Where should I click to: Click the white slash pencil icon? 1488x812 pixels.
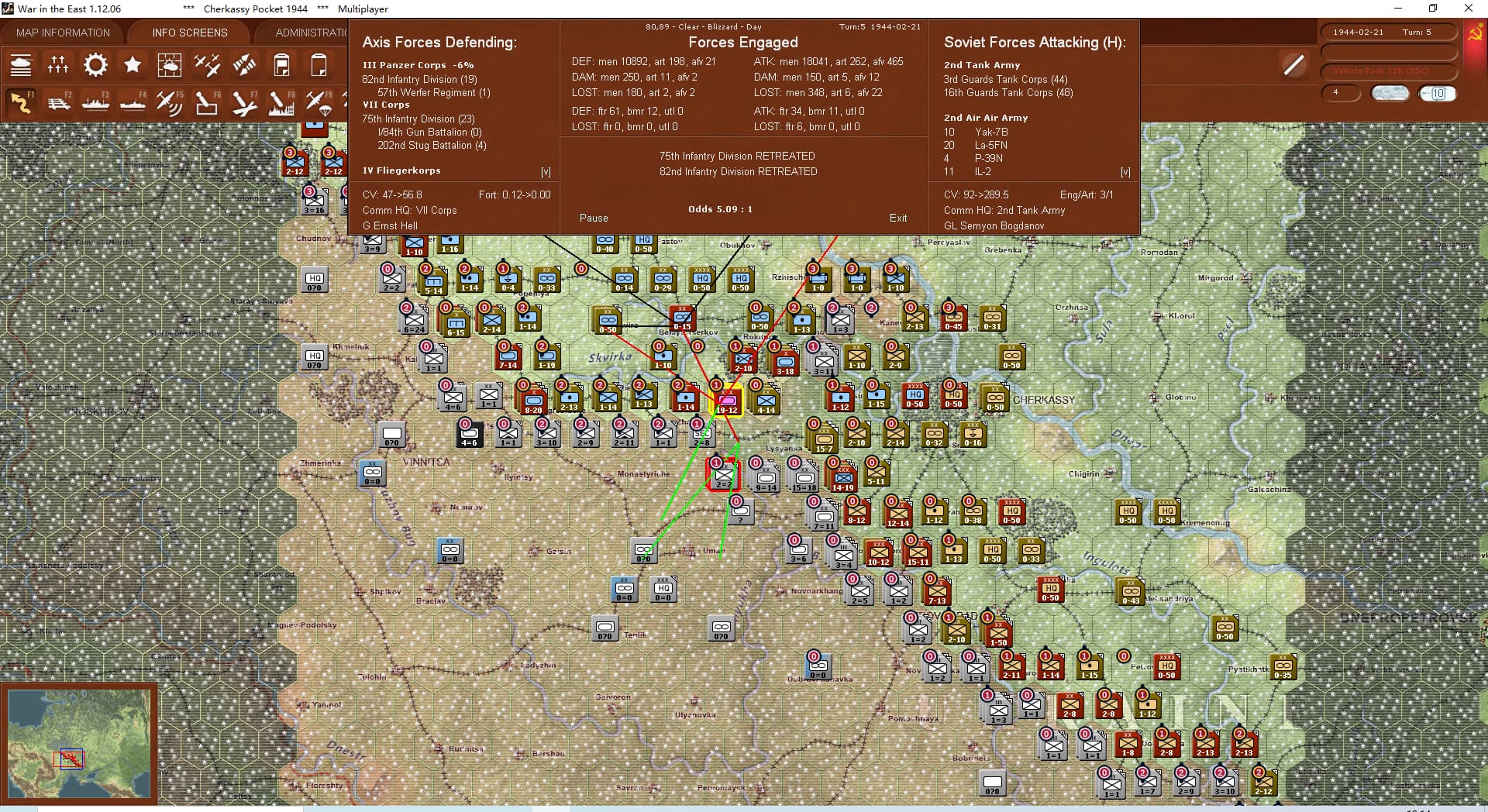(1293, 65)
